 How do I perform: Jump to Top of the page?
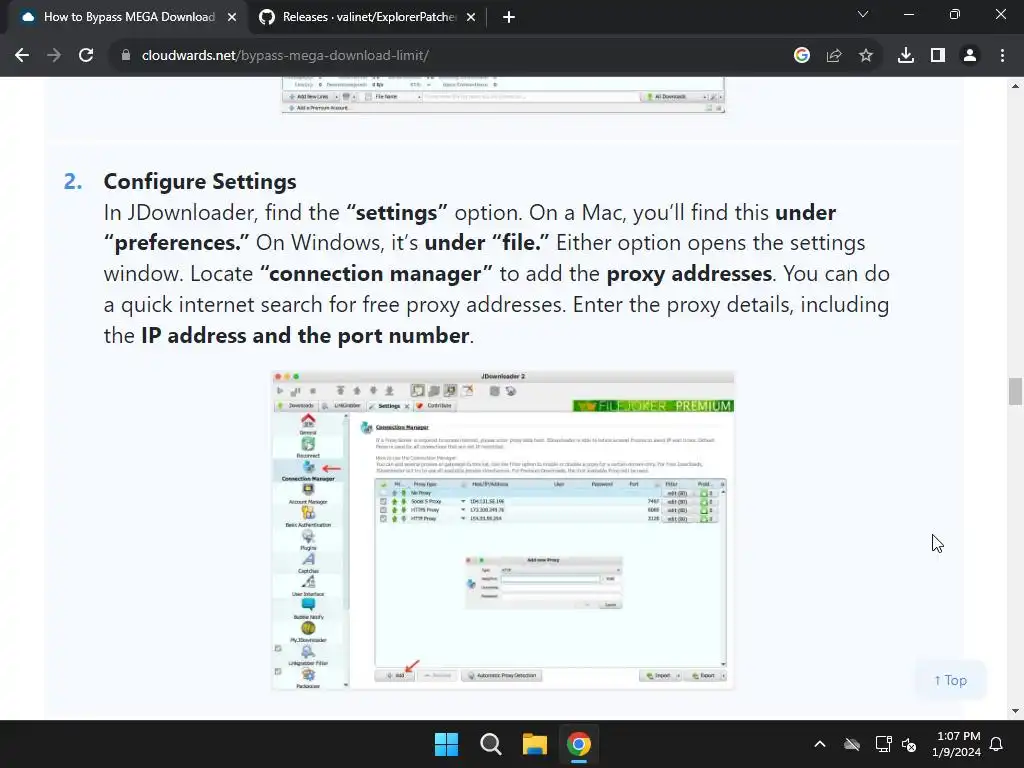[x=950, y=680]
